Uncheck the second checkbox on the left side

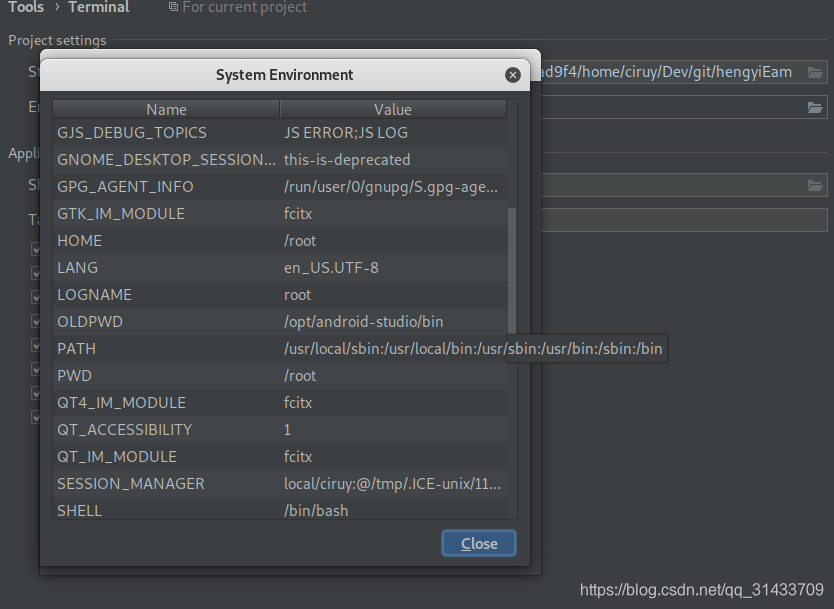click(x=35, y=272)
